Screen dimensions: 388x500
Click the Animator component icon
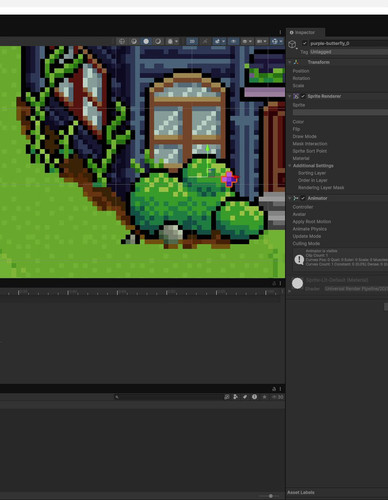pos(296,198)
